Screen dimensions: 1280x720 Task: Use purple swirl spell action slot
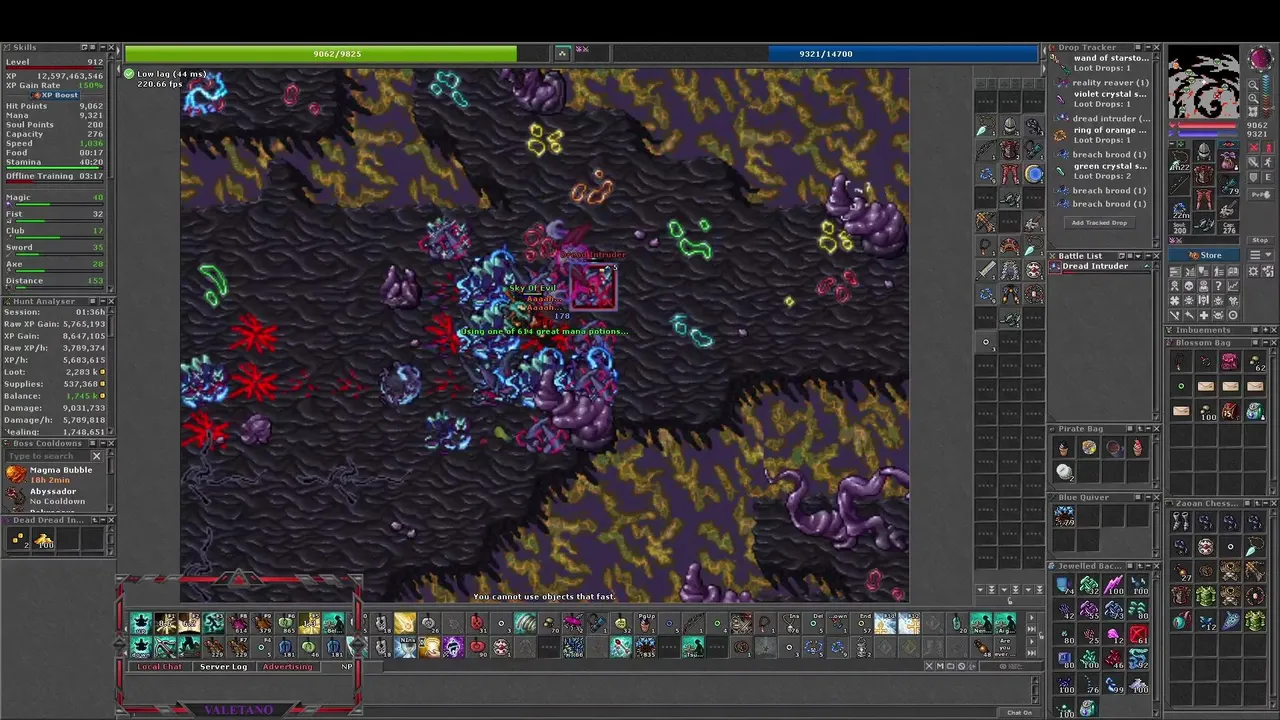click(453, 647)
